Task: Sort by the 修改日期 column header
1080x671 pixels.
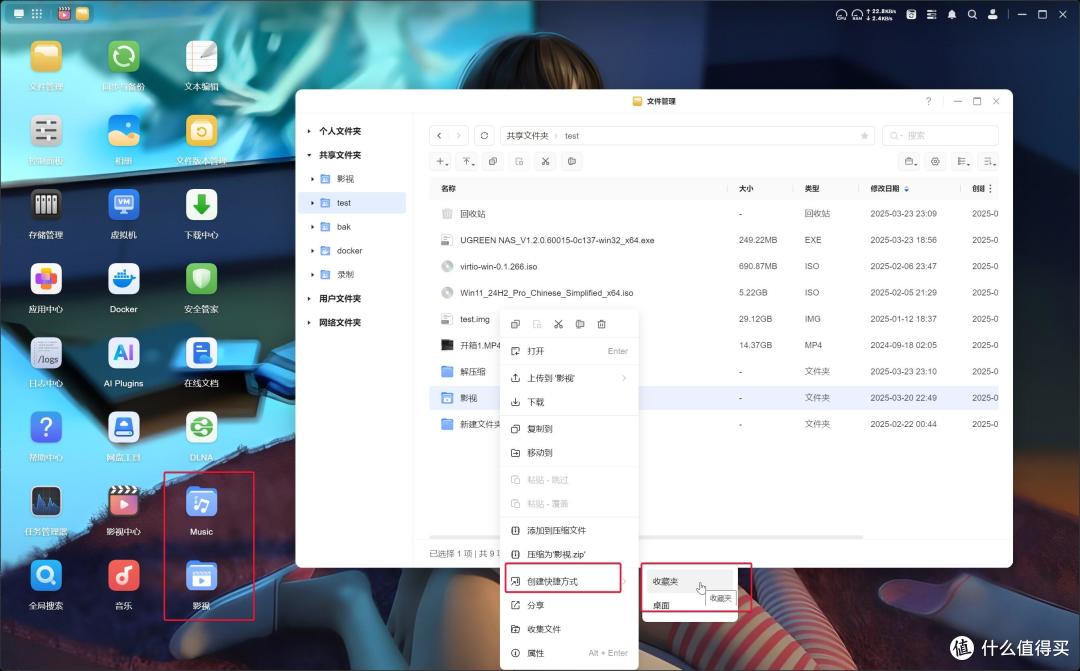Action: [885, 188]
